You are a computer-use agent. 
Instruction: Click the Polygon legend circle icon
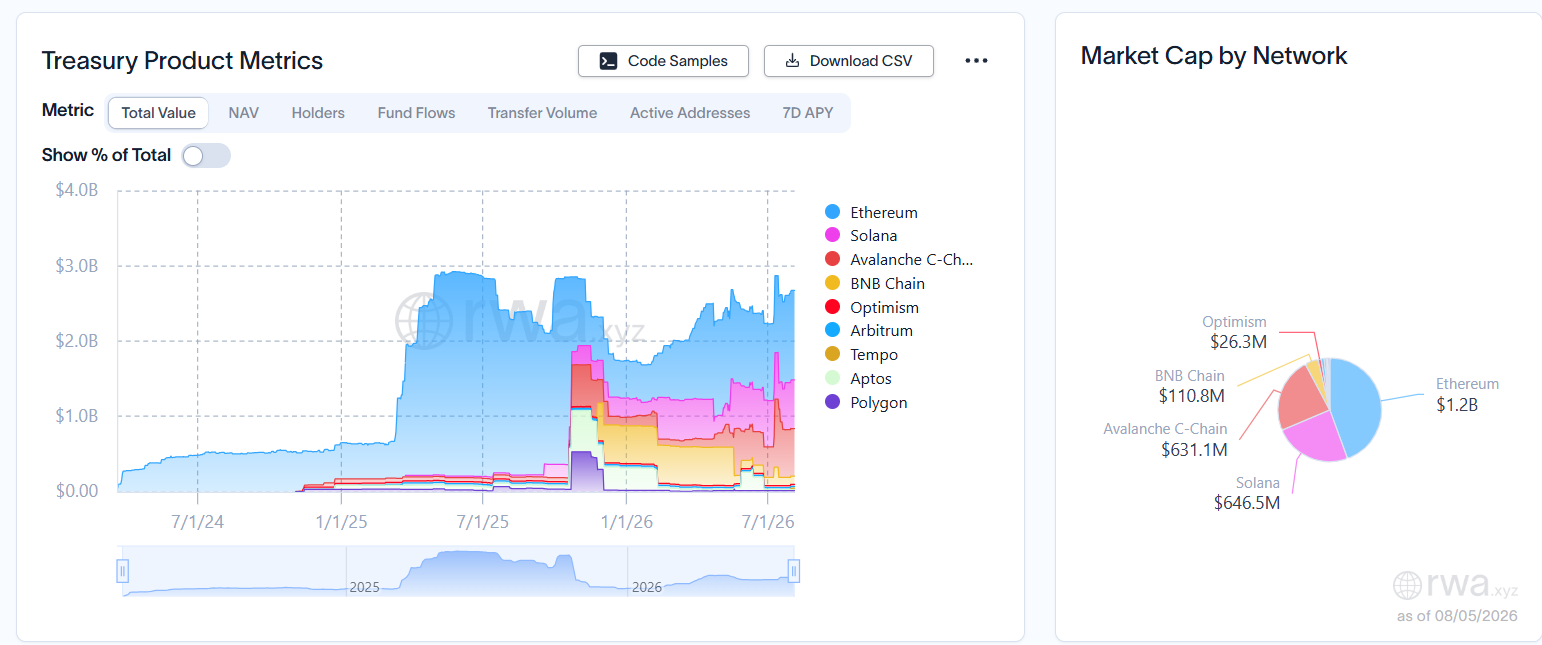coord(832,402)
